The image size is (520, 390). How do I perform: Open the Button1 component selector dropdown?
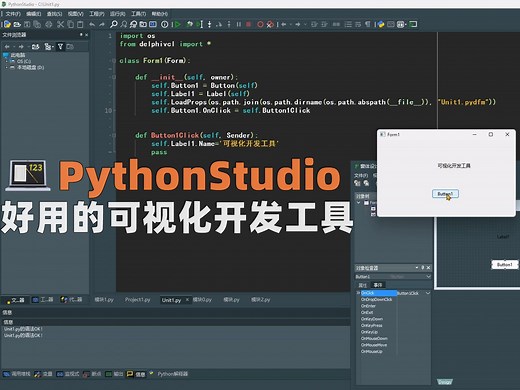pos(428,277)
